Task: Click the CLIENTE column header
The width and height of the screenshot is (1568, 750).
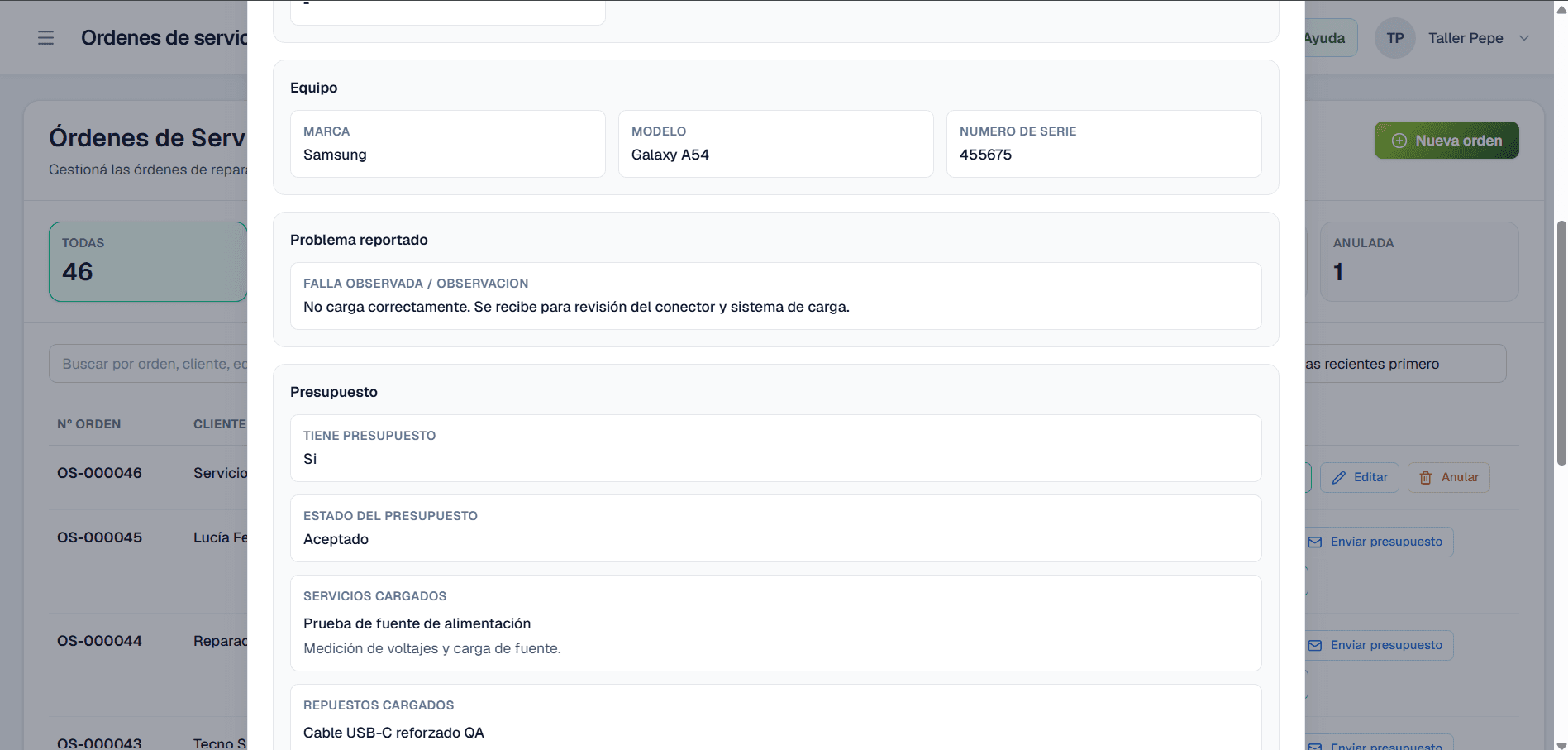Action: 220,424
